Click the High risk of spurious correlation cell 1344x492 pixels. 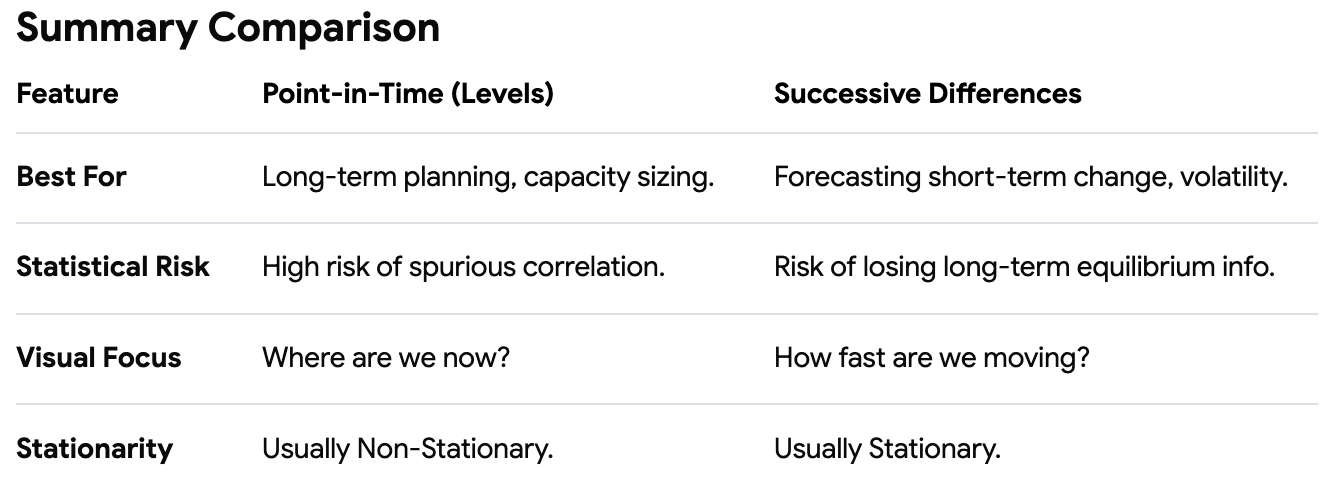463,268
